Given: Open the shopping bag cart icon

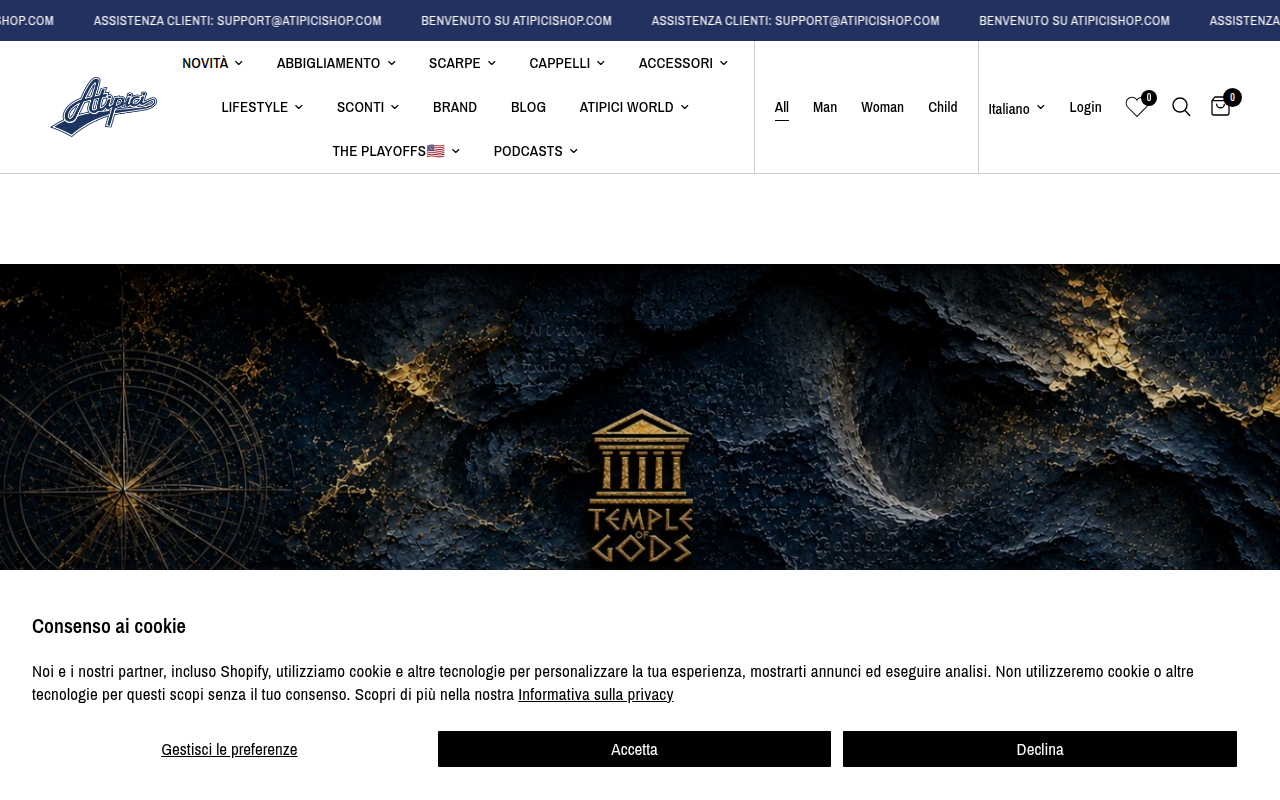Looking at the screenshot, I should [x=1220, y=106].
